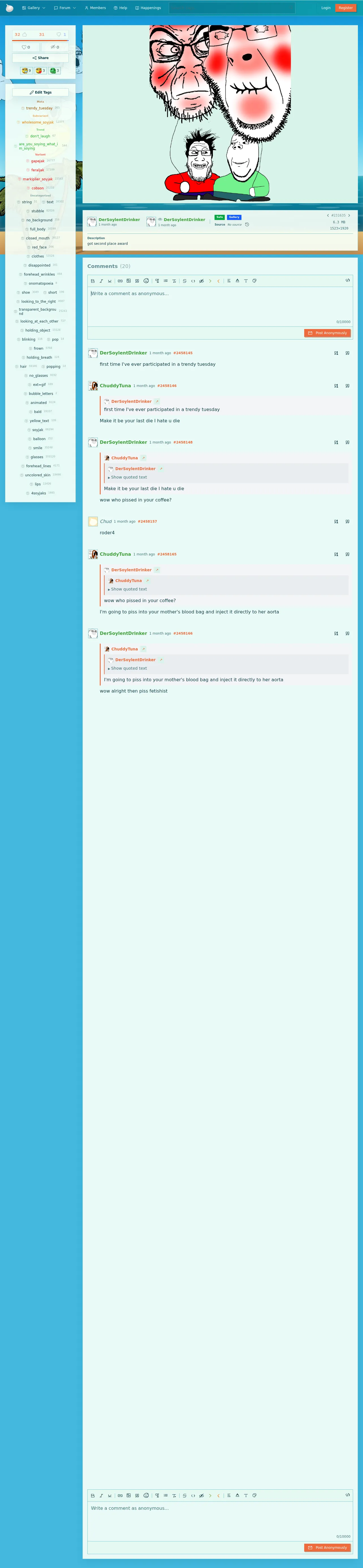Click the site logo in the header
363x1568 pixels.
(9, 8)
